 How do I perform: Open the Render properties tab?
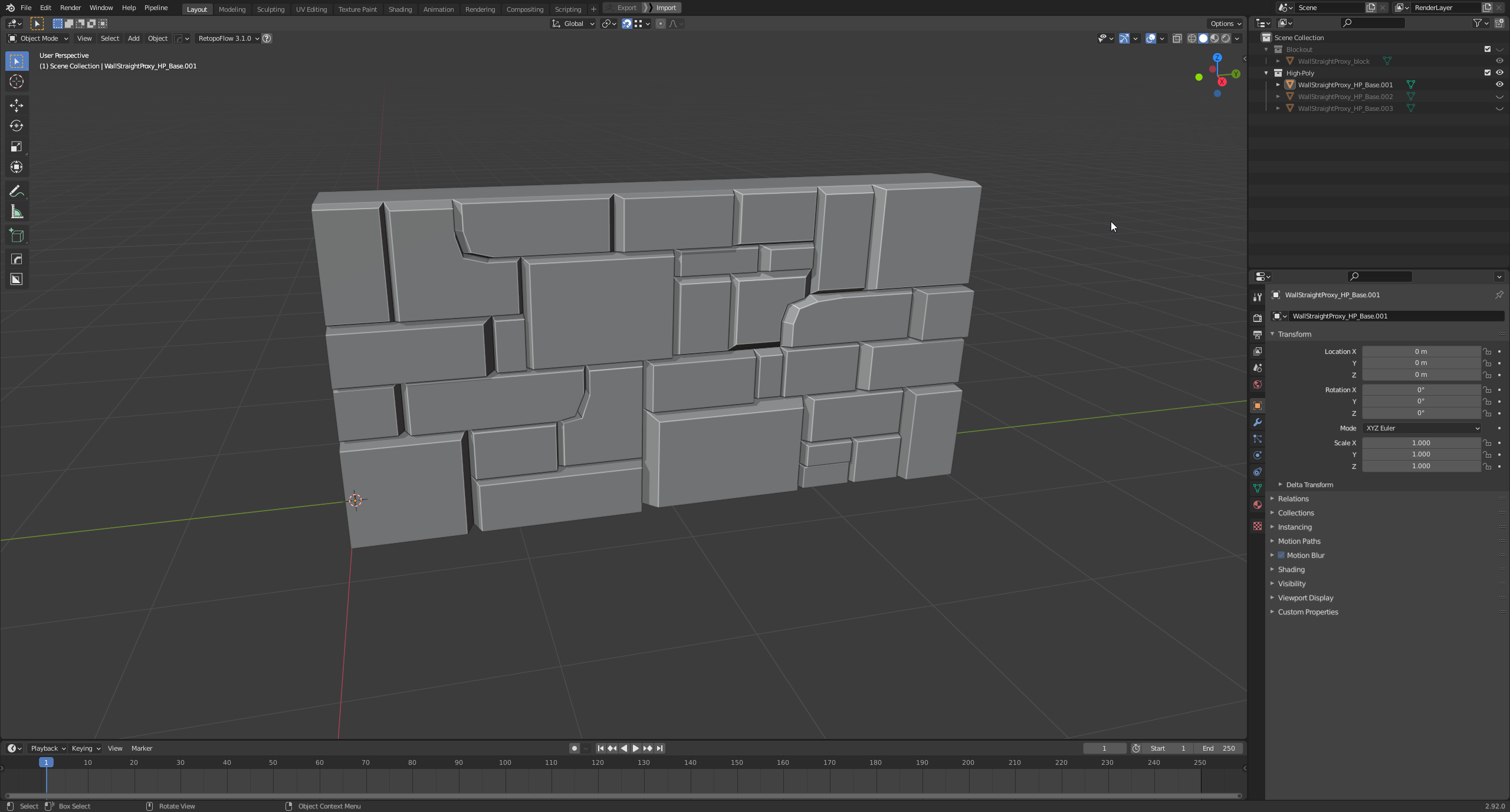click(1258, 318)
